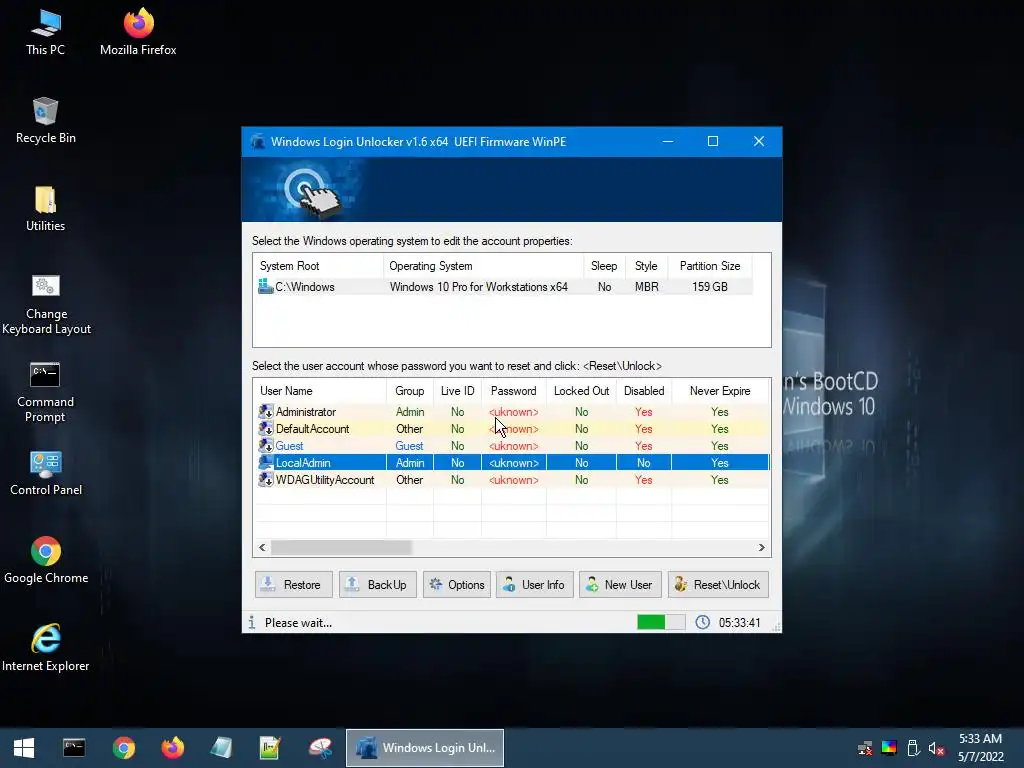The height and width of the screenshot is (768, 1024).
Task: Click the New User button
Action: tap(620, 584)
